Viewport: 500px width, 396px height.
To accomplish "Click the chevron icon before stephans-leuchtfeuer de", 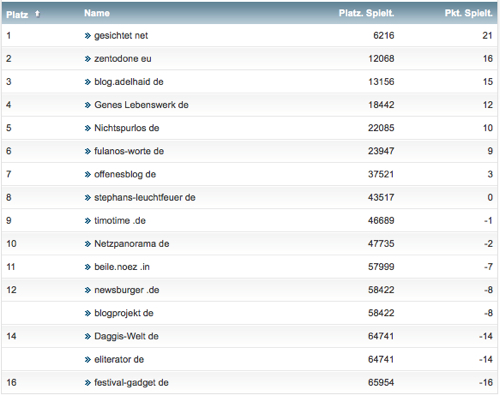I will point(88,198).
